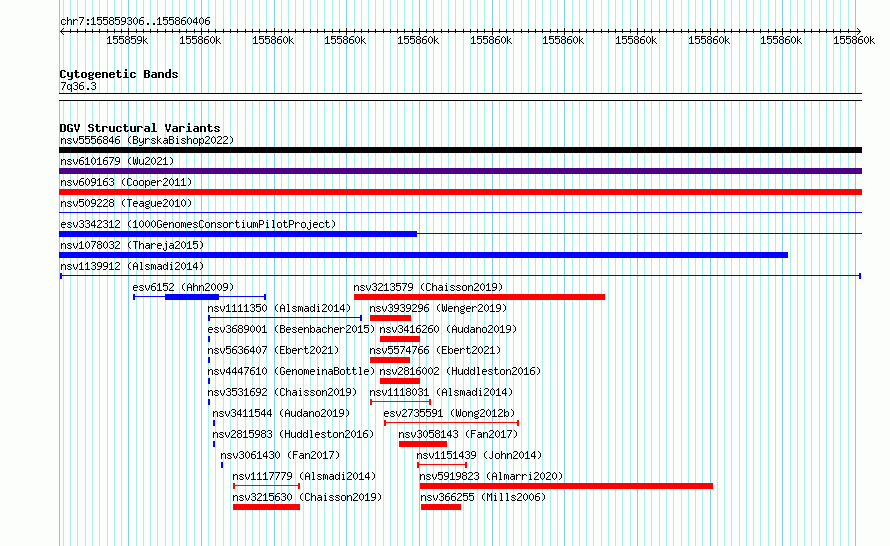
Task: Click the nsv1078032 (Thareja2015) label
Action: (x=132, y=245)
